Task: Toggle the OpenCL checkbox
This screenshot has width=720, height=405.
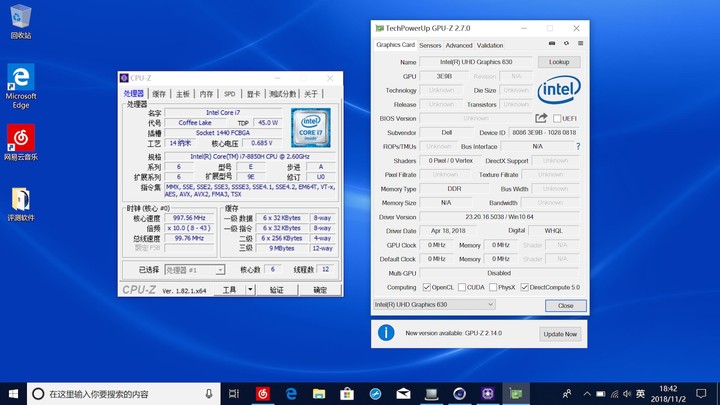Action: (x=427, y=287)
